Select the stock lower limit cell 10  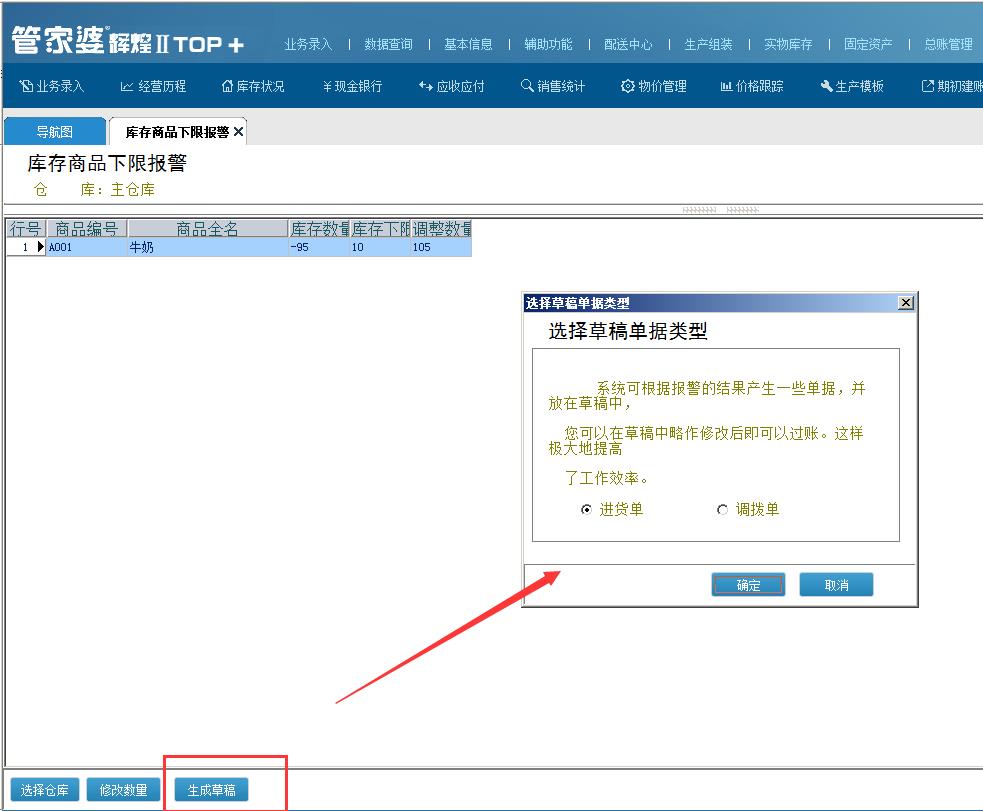click(380, 247)
